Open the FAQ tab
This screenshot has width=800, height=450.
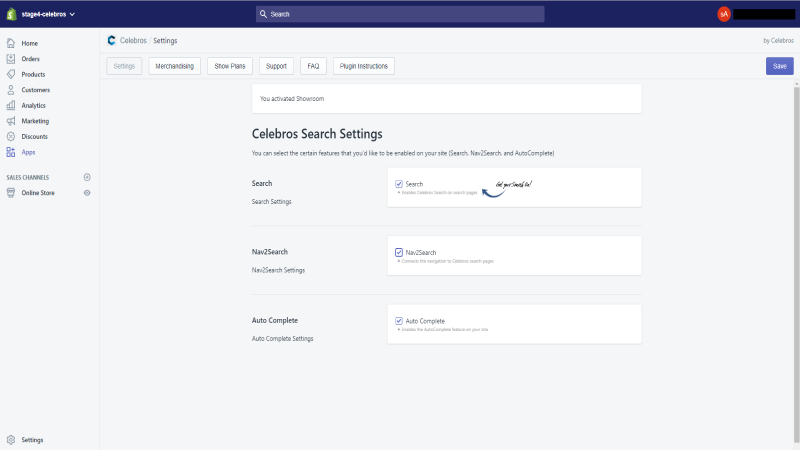pos(313,66)
